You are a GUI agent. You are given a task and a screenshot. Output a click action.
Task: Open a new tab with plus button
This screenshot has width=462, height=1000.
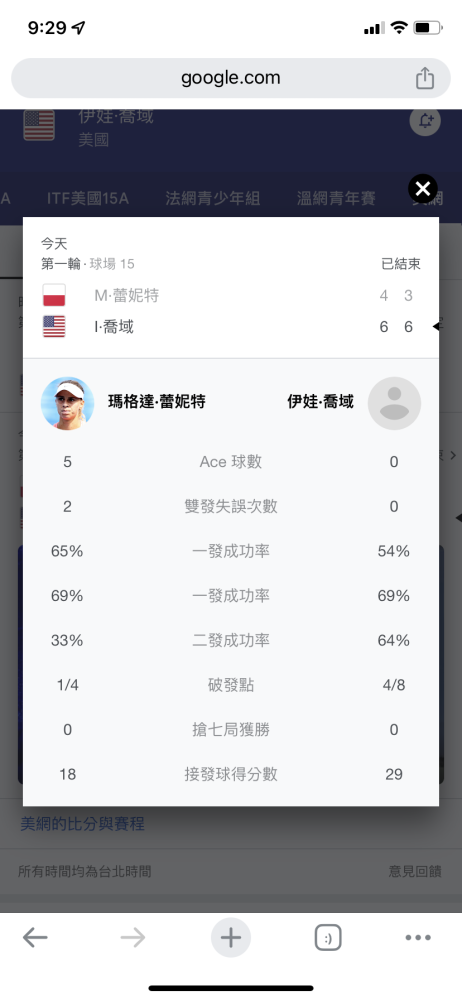tap(230, 938)
